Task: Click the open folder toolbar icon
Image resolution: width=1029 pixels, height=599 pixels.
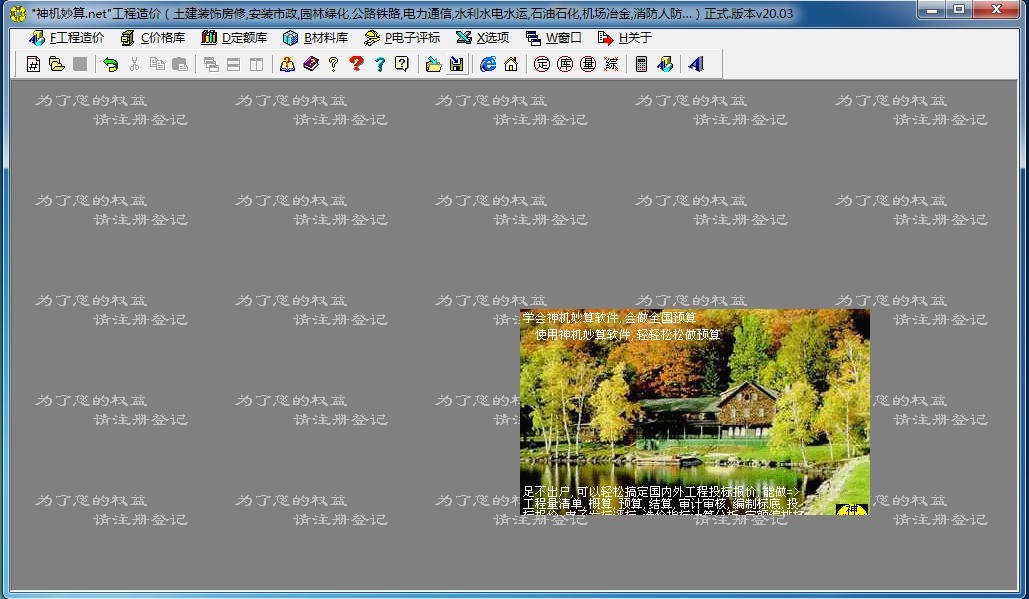Action: pyautogui.click(x=57, y=64)
